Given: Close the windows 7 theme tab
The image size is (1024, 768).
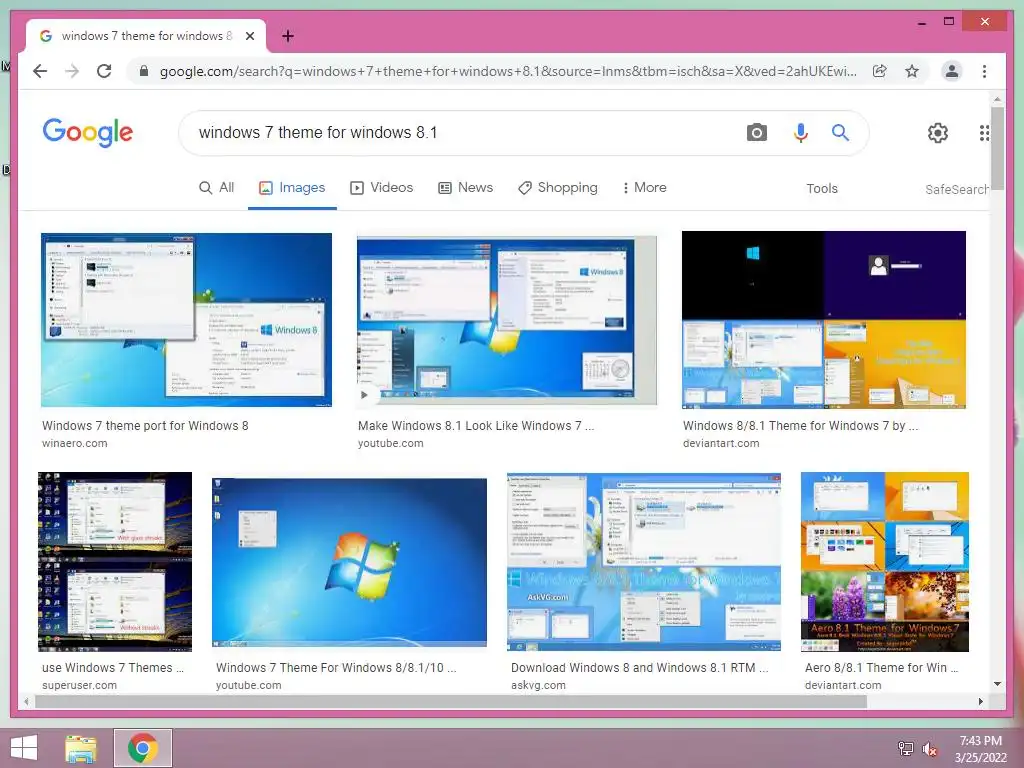Looking at the screenshot, I should pyautogui.click(x=249, y=36).
